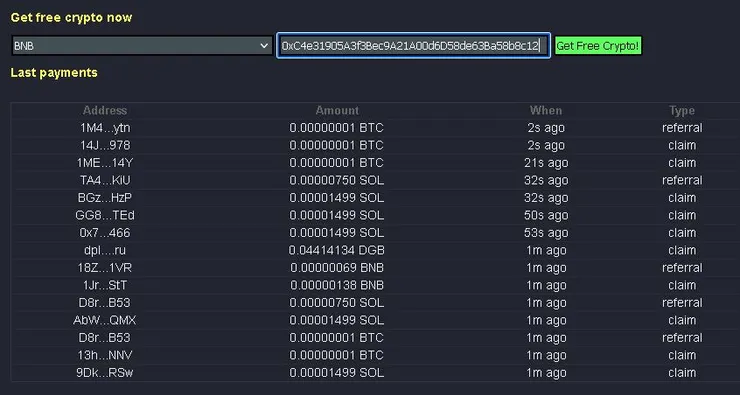This screenshot has height=395, width=740.
Task: Click the 50s ago timestamp
Action: point(546,215)
